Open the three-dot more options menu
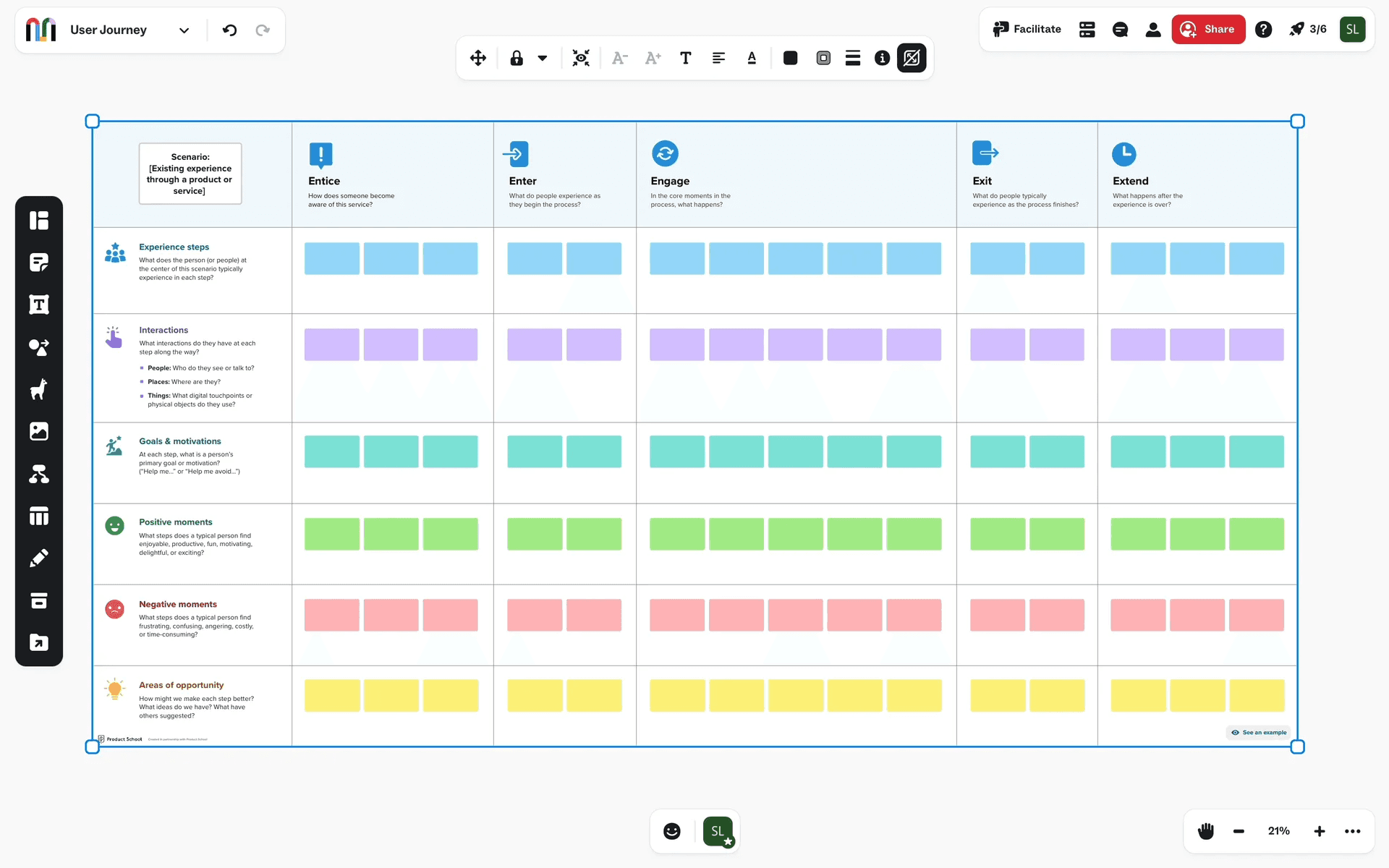 pyautogui.click(x=1352, y=831)
